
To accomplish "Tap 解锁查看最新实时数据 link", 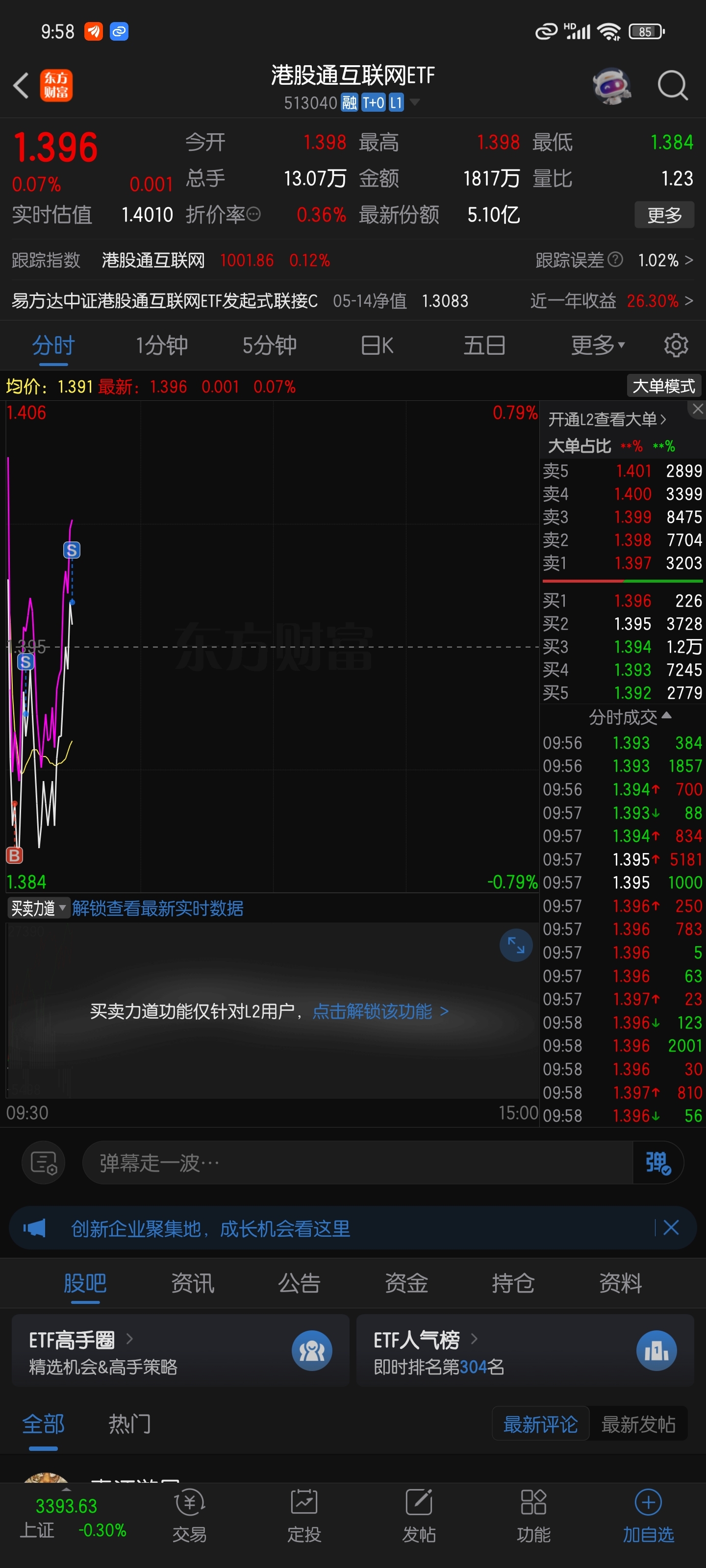I will [x=158, y=908].
